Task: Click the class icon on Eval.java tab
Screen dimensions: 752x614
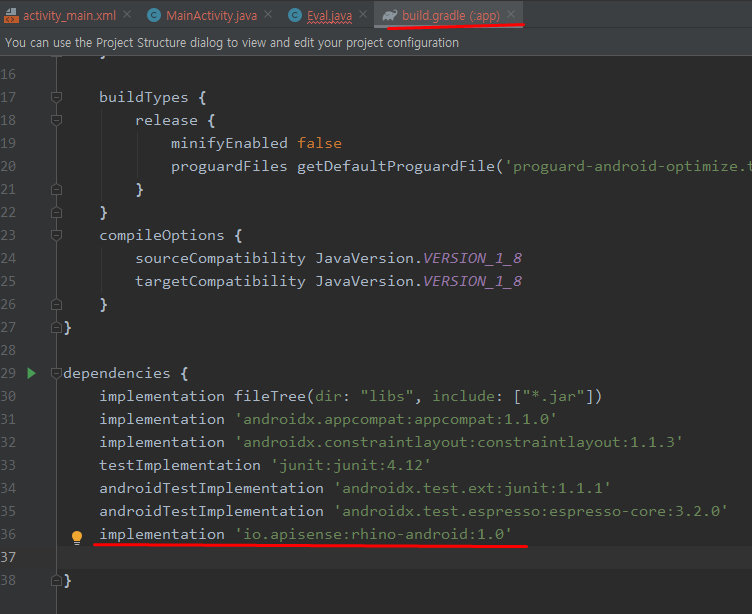Action: (x=295, y=16)
